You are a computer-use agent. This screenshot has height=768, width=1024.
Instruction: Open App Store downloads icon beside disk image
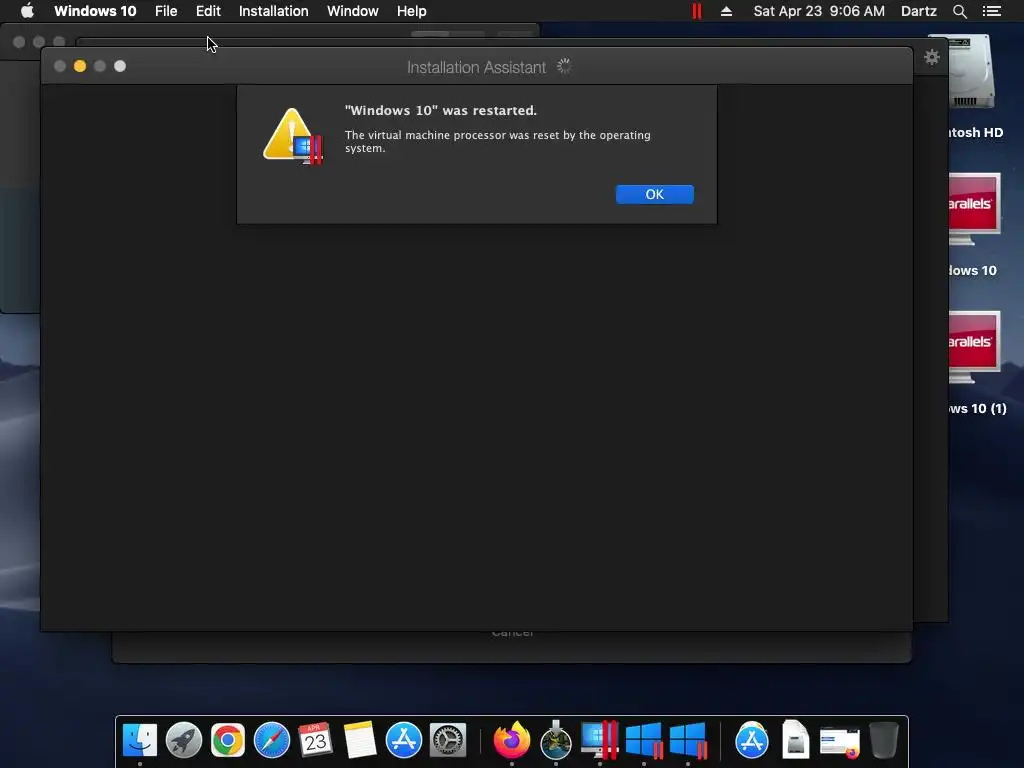(x=752, y=740)
